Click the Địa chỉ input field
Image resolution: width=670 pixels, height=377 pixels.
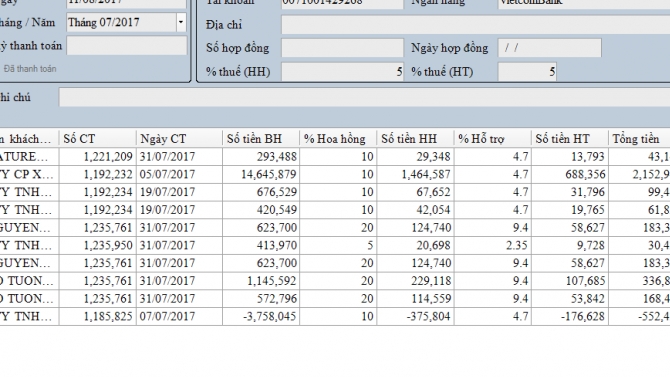coord(475,25)
